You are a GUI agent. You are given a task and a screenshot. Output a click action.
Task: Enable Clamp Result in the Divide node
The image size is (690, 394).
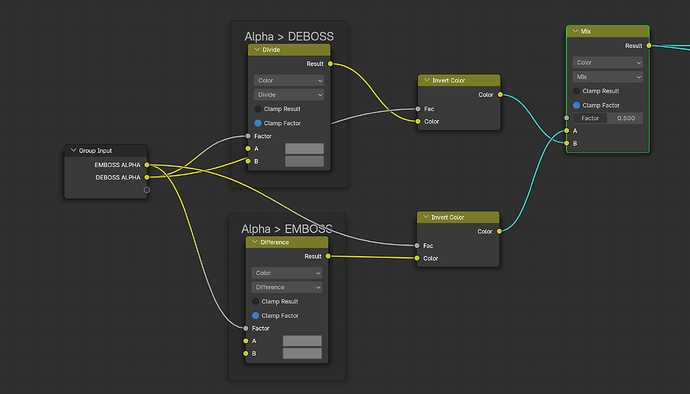[258, 109]
